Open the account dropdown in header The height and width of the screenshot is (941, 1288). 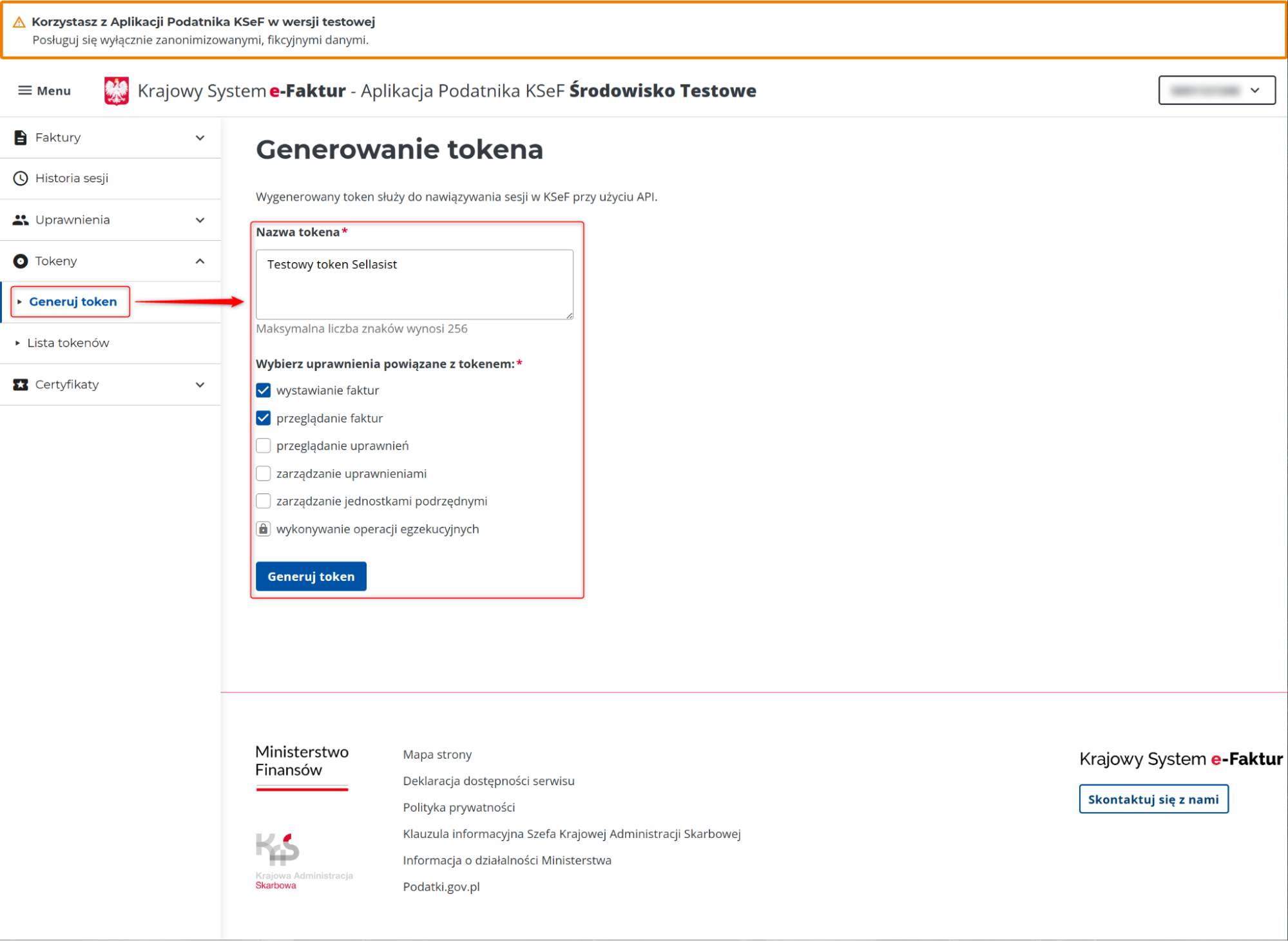pyautogui.click(x=1216, y=90)
